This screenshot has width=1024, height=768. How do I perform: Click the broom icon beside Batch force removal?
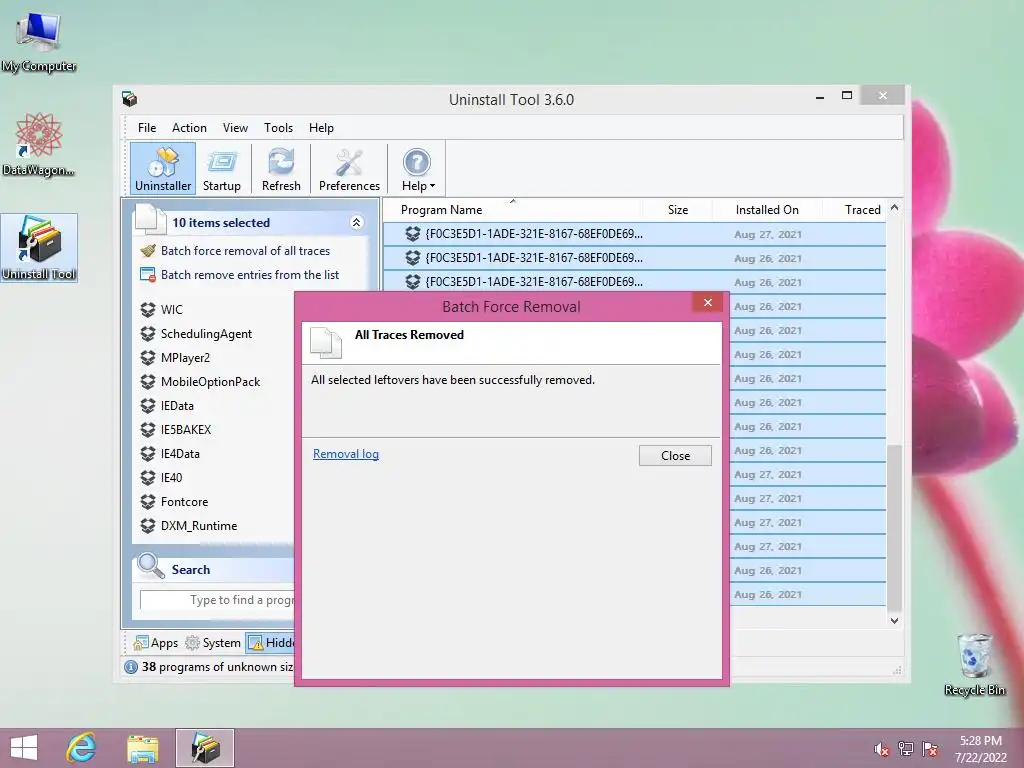point(148,251)
